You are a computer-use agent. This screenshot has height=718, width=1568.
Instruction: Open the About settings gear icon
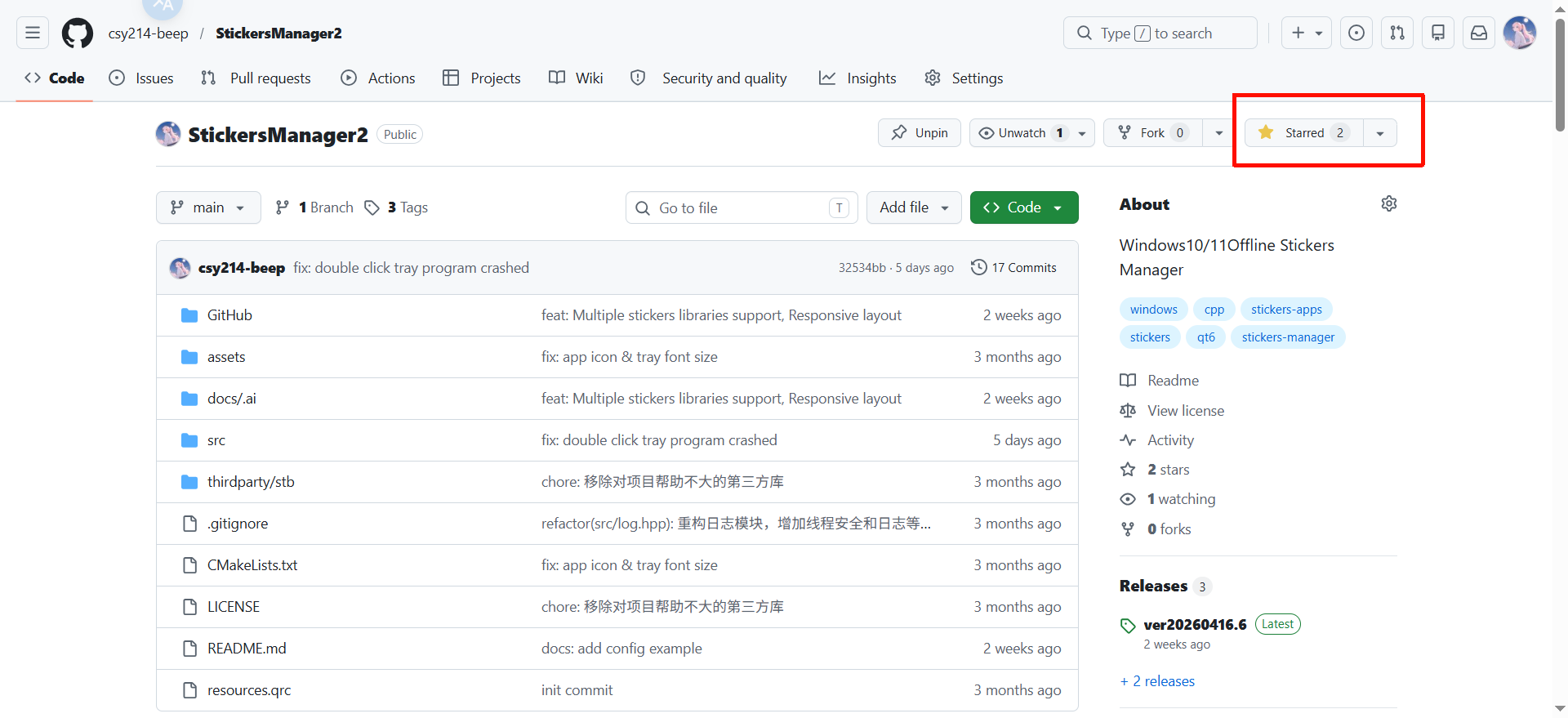1389,203
